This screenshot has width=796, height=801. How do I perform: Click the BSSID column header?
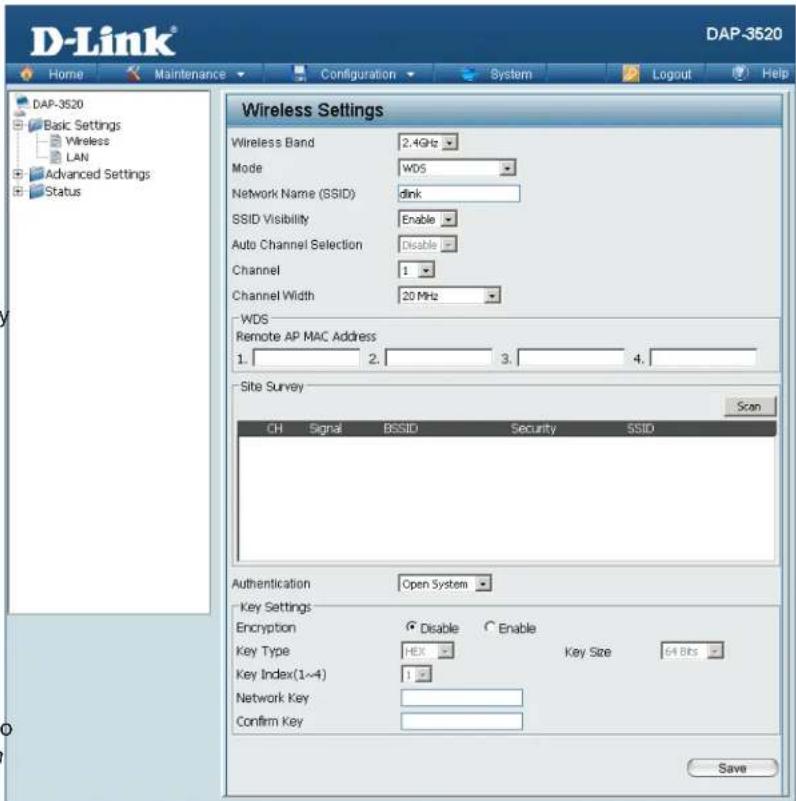[401, 429]
